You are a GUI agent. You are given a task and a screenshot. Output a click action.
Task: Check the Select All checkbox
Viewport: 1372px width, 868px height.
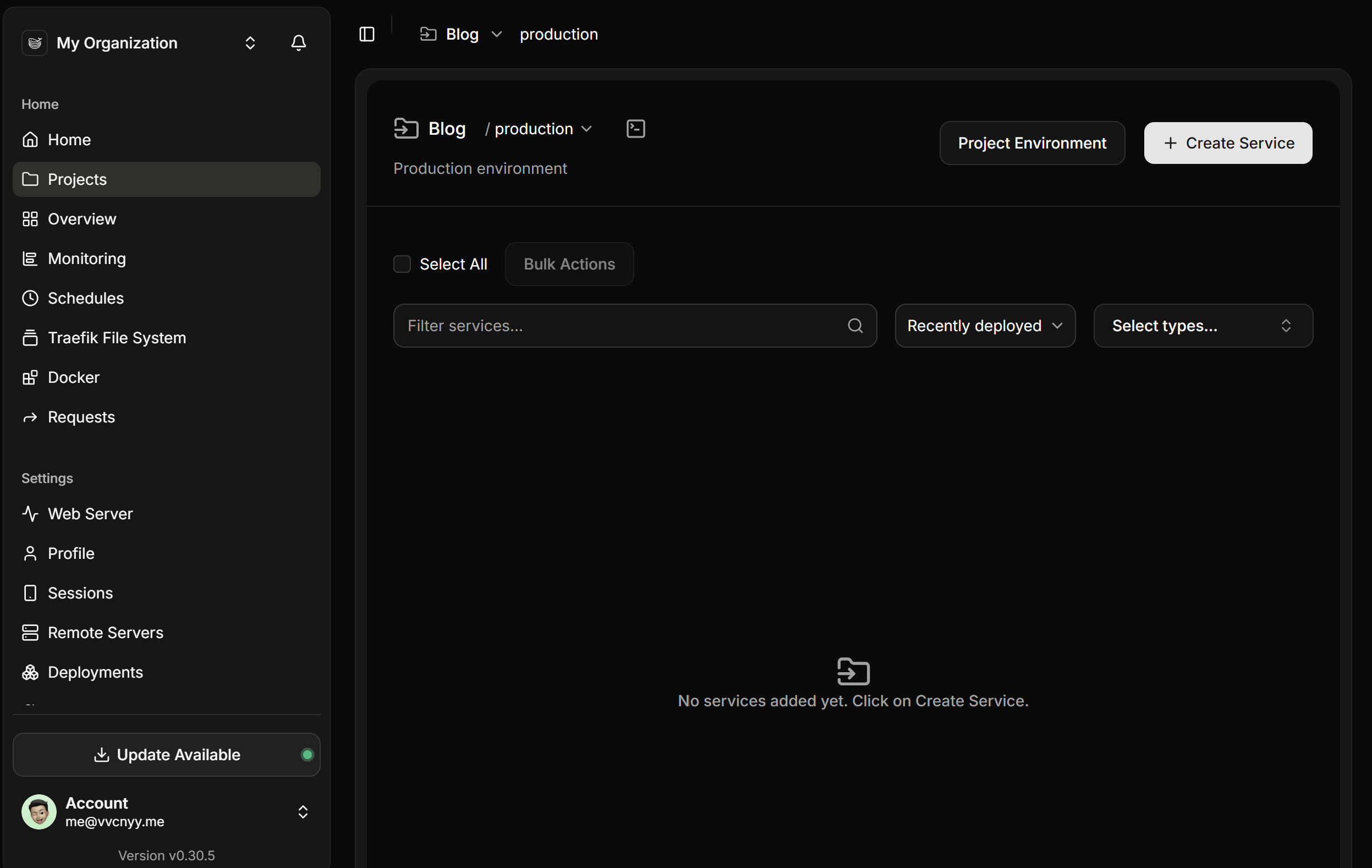coord(402,264)
